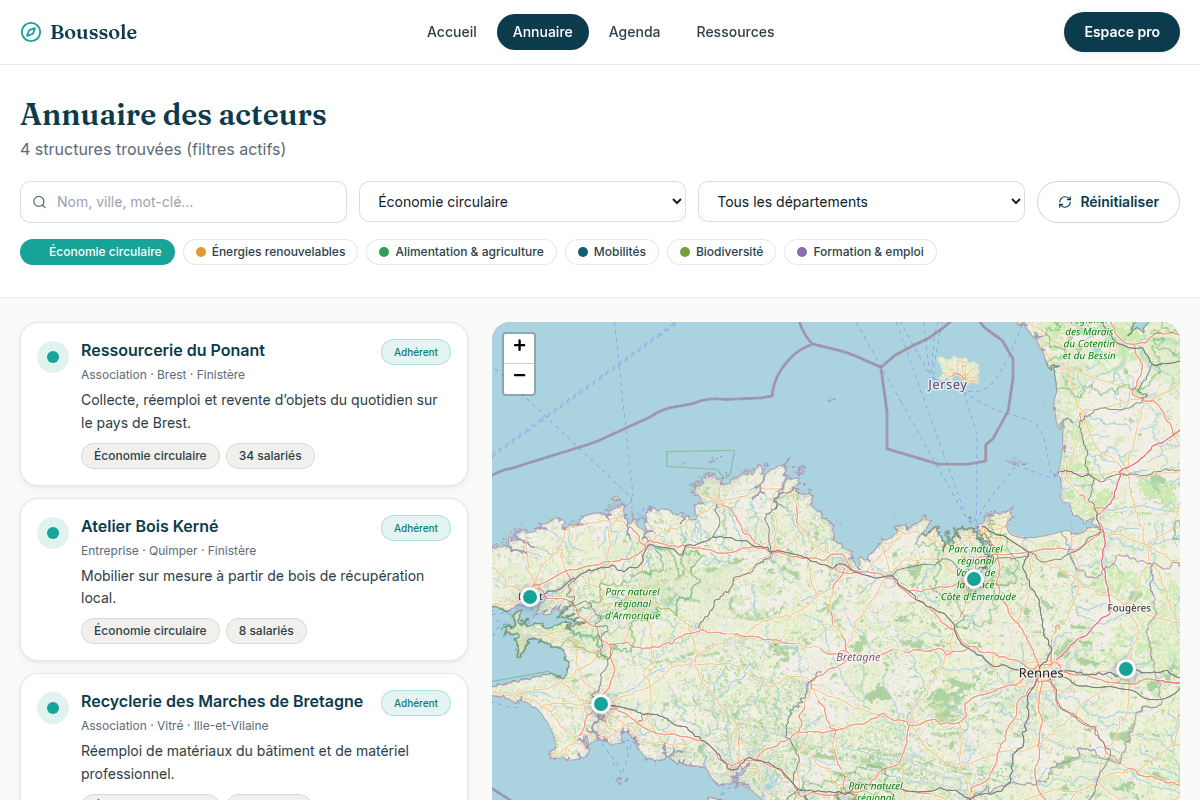Click the Boussole brand name
The width and height of the screenshot is (1200, 800).
pyautogui.click(x=94, y=32)
